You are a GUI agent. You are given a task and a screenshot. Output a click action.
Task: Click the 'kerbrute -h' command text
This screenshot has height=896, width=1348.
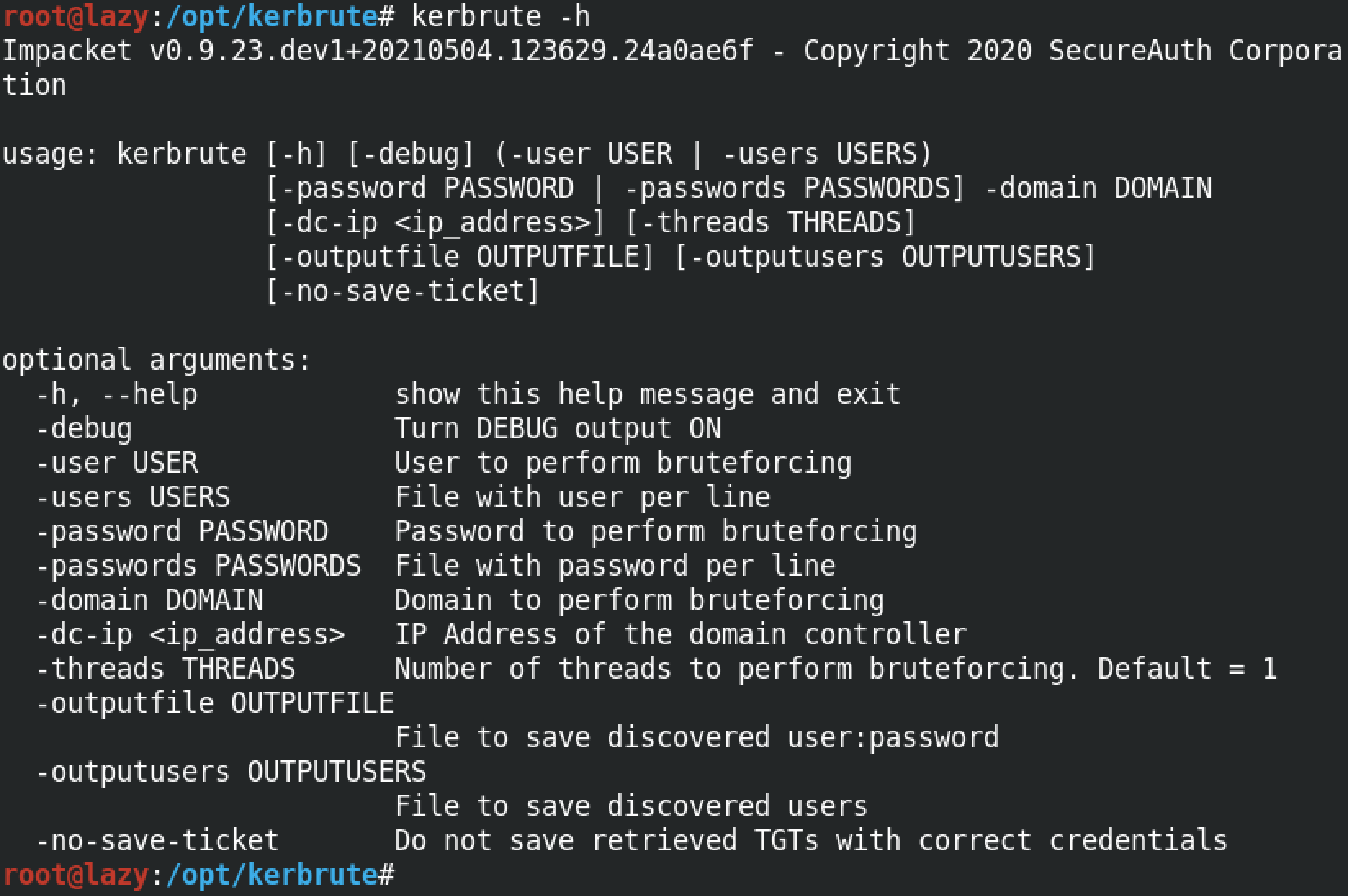[x=501, y=16]
